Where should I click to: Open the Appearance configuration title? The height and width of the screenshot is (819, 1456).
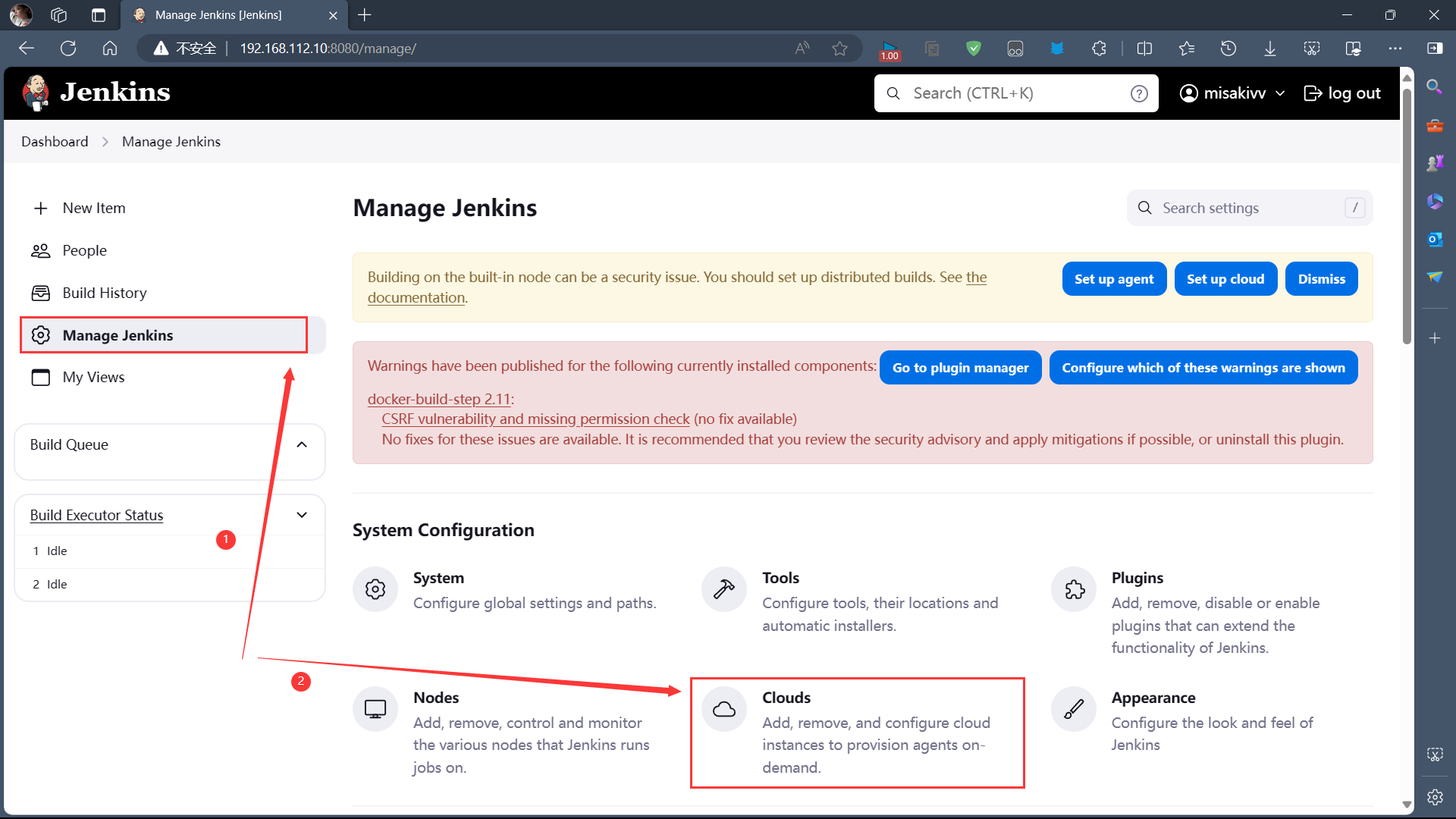[1153, 698]
